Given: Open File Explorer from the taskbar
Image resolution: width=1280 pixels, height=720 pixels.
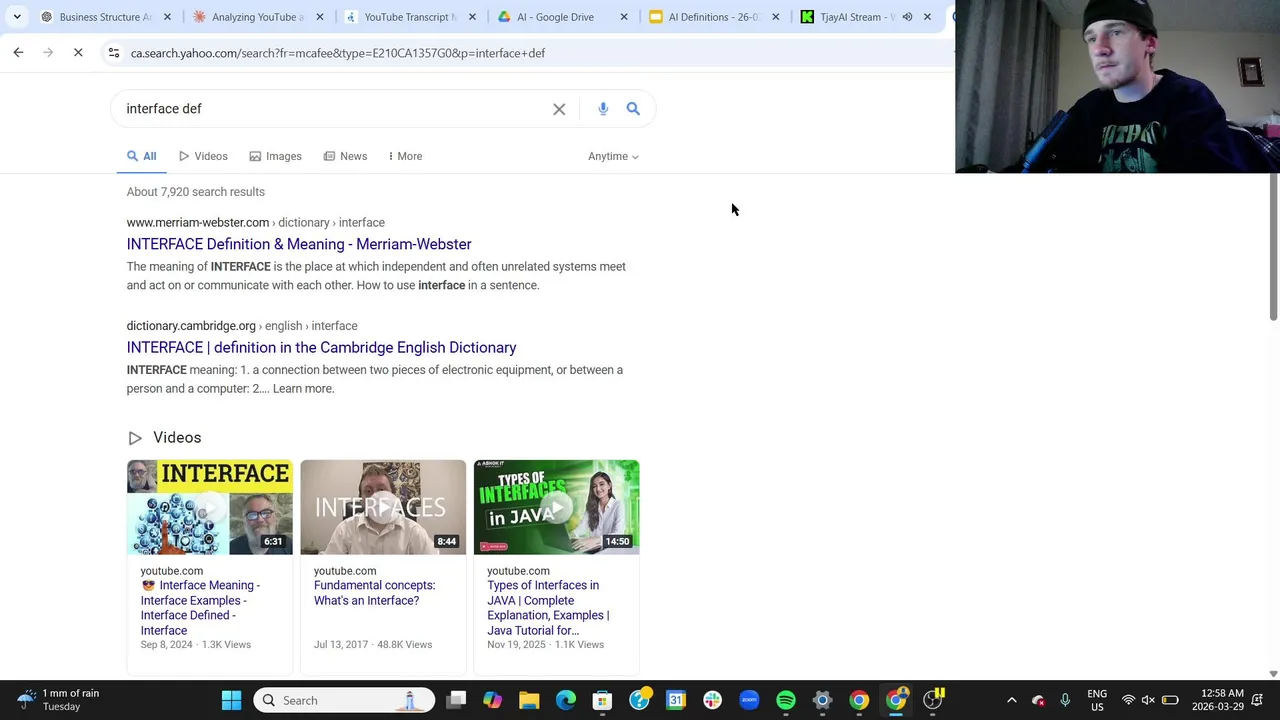Looking at the screenshot, I should (529, 700).
